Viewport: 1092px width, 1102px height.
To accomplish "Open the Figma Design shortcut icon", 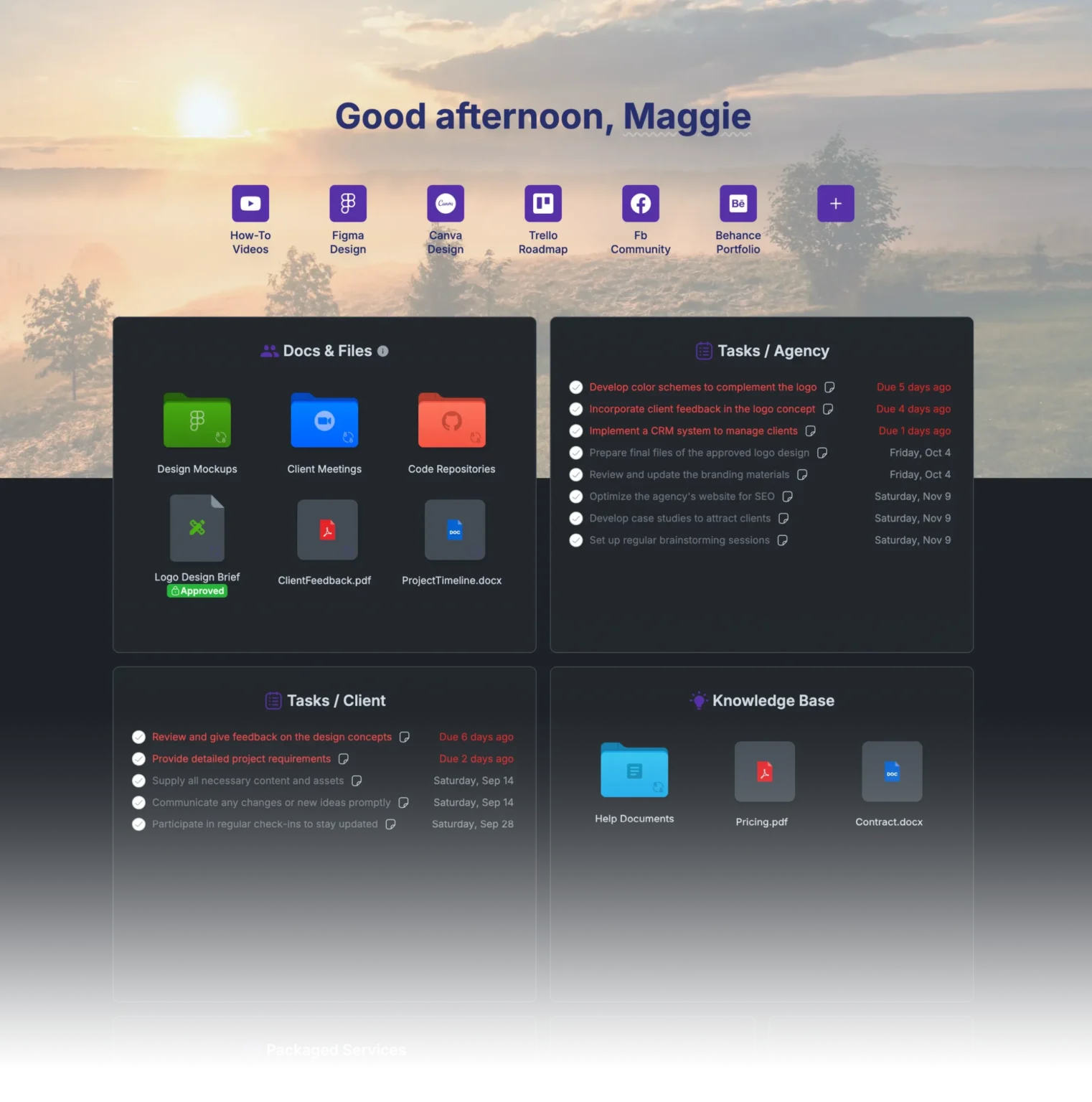I will [x=348, y=204].
